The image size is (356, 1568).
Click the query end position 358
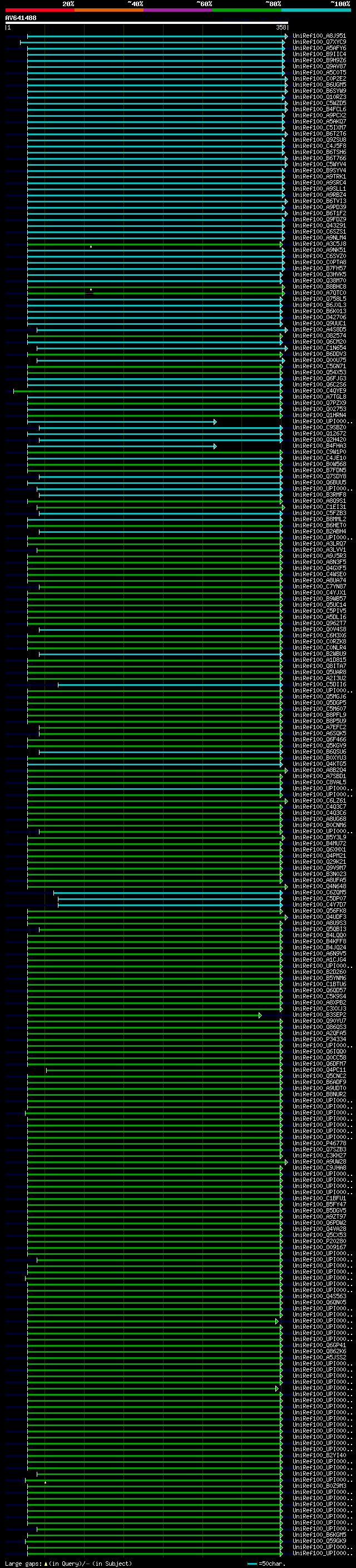coord(280,27)
